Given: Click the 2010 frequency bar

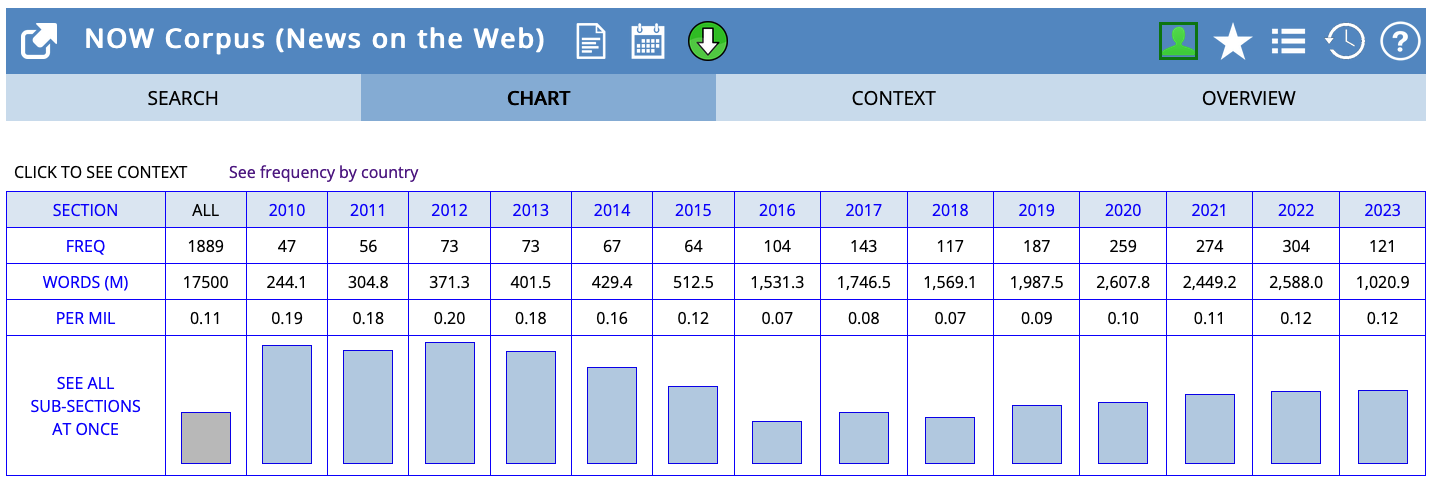Looking at the screenshot, I should tap(287, 404).
